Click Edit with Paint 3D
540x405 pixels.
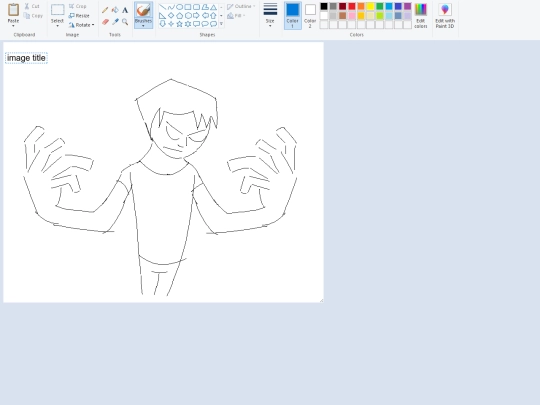tap(445, 15)
